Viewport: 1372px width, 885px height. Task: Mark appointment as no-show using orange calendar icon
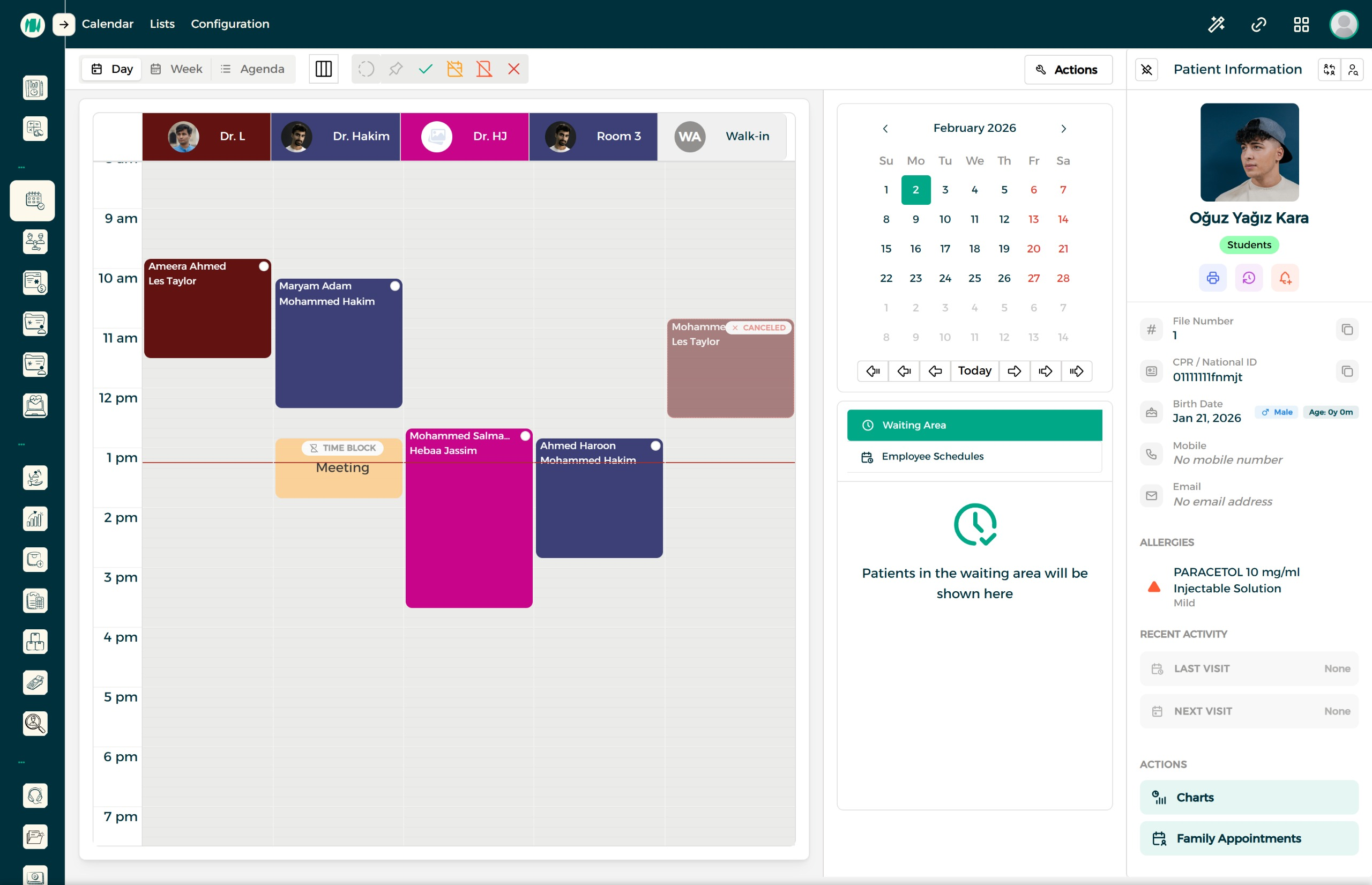455,69
